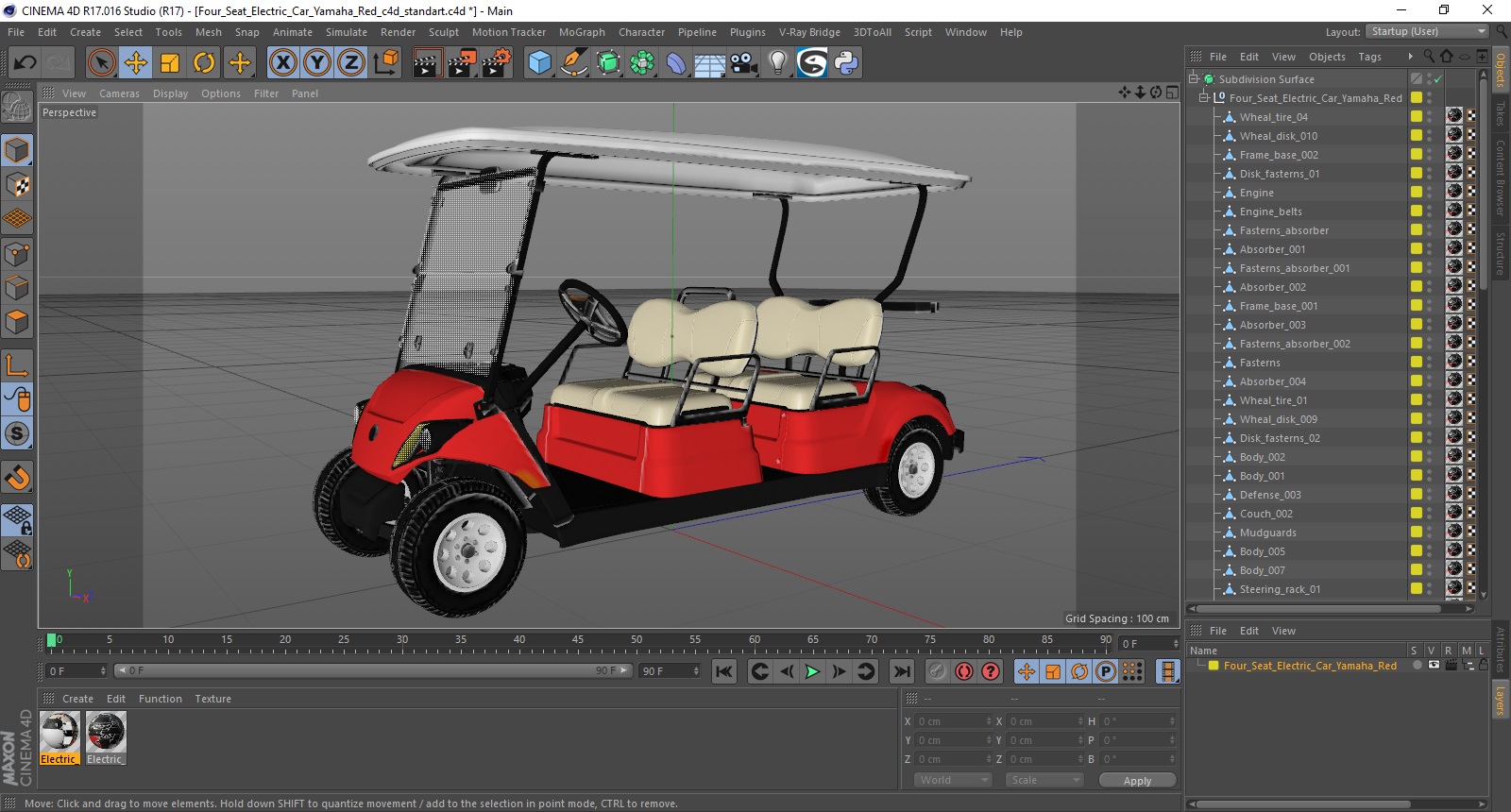This screenshot has width=1511, height=812.
Task: Switch to Points mode
Action: click(17, 254)
